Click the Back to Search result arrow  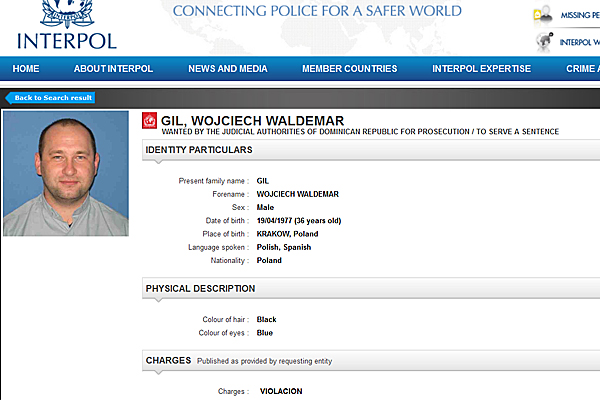(50, 98)
